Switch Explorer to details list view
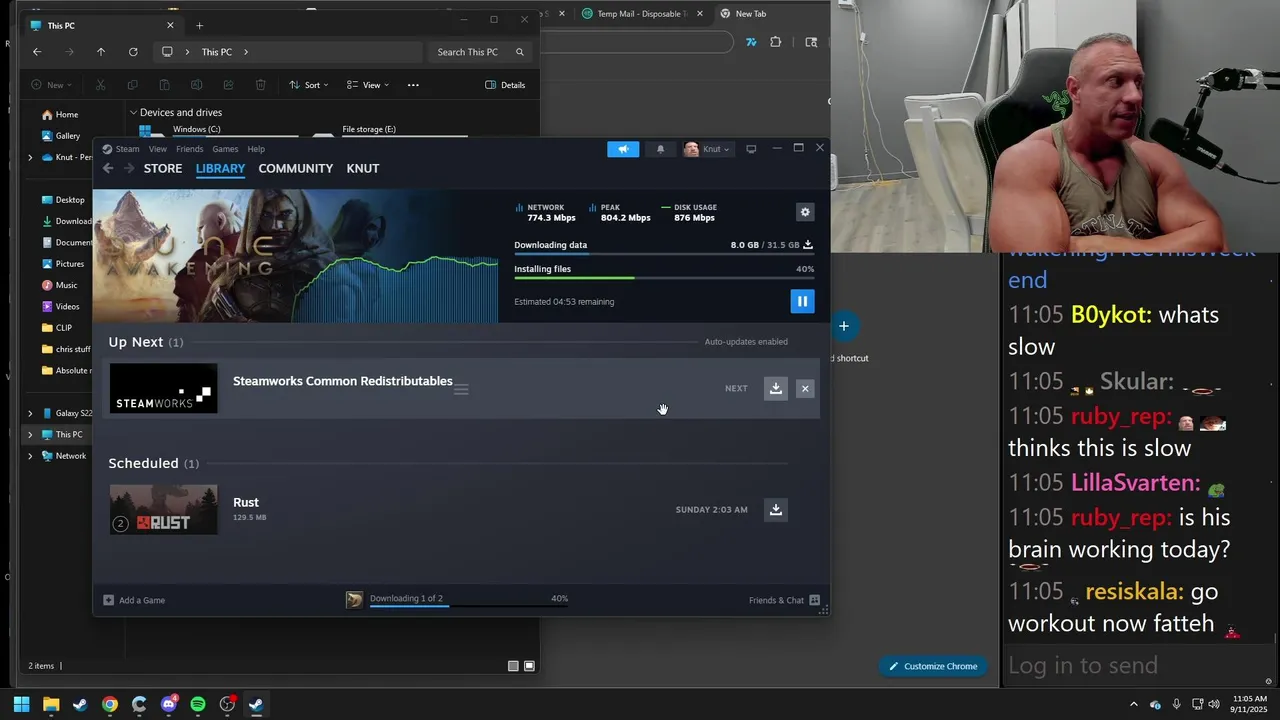The height and width of the screenshot is (720, 1280). (x=513, y=666)
